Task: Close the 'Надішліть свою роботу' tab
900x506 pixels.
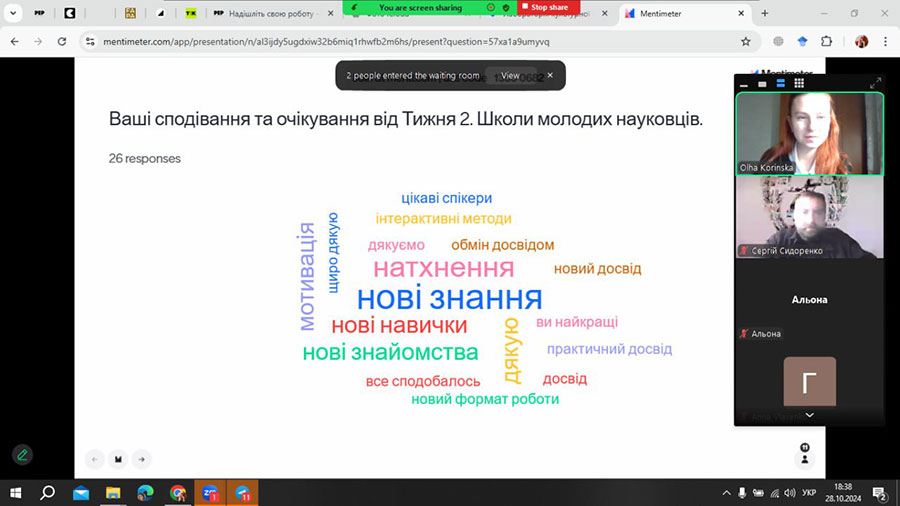Action: pyautogui.click(x=331, y=13)
